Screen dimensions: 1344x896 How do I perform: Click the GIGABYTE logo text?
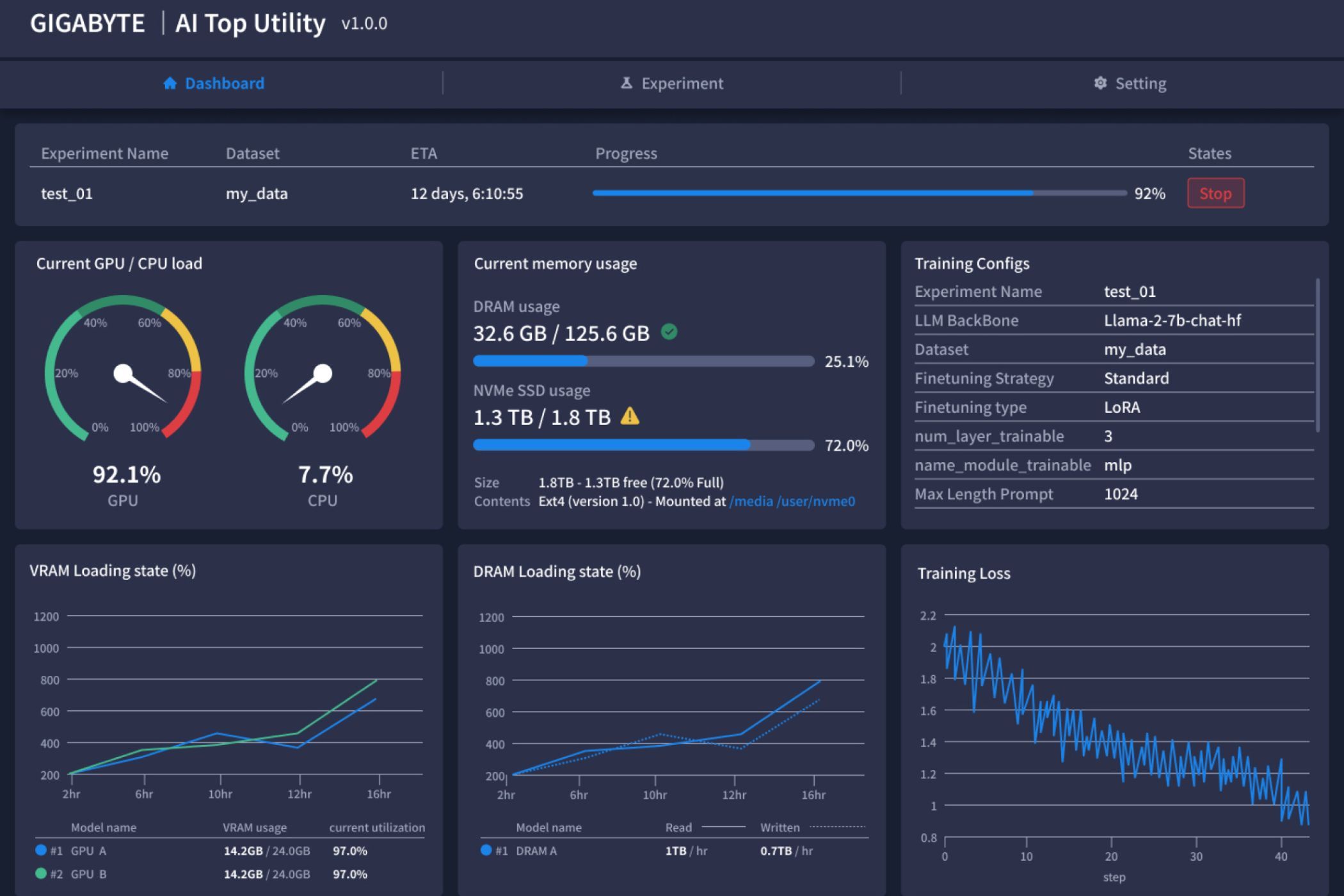point(88,24)
